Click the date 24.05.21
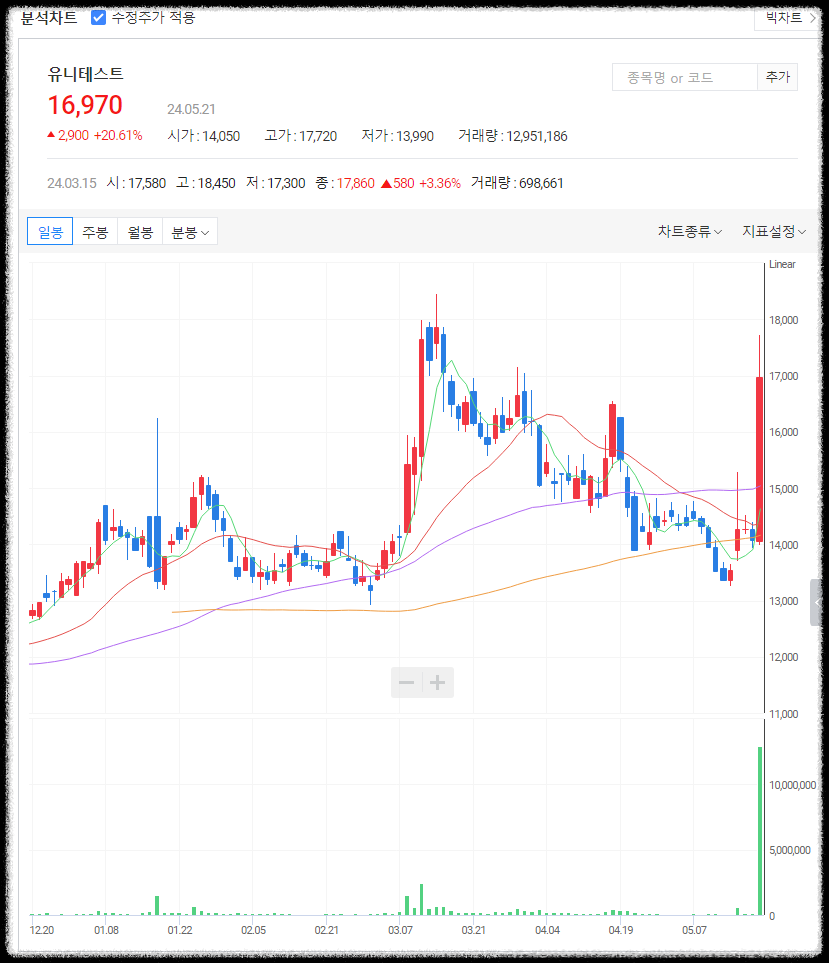 191,109
